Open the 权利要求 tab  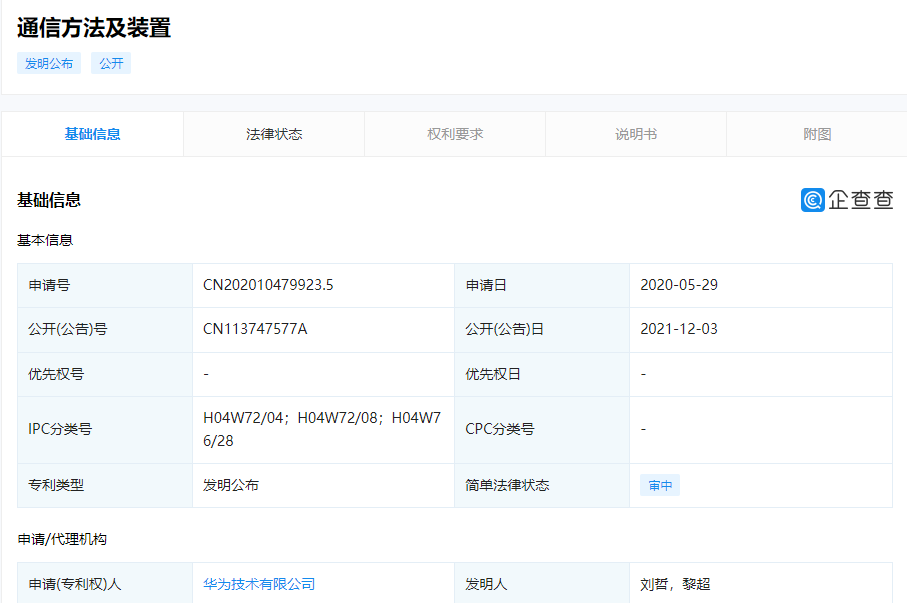[x=455, y=134]
